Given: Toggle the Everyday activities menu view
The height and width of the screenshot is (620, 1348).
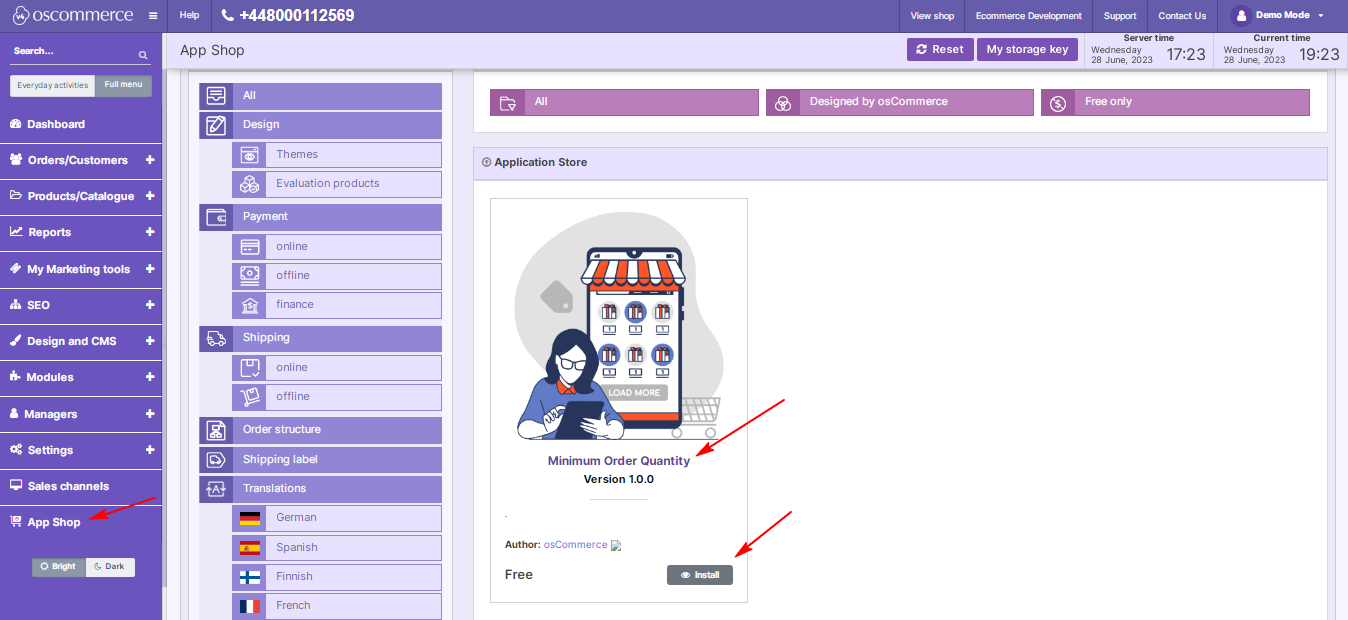Looking at the screenshot, I should (x=53, y=86).
